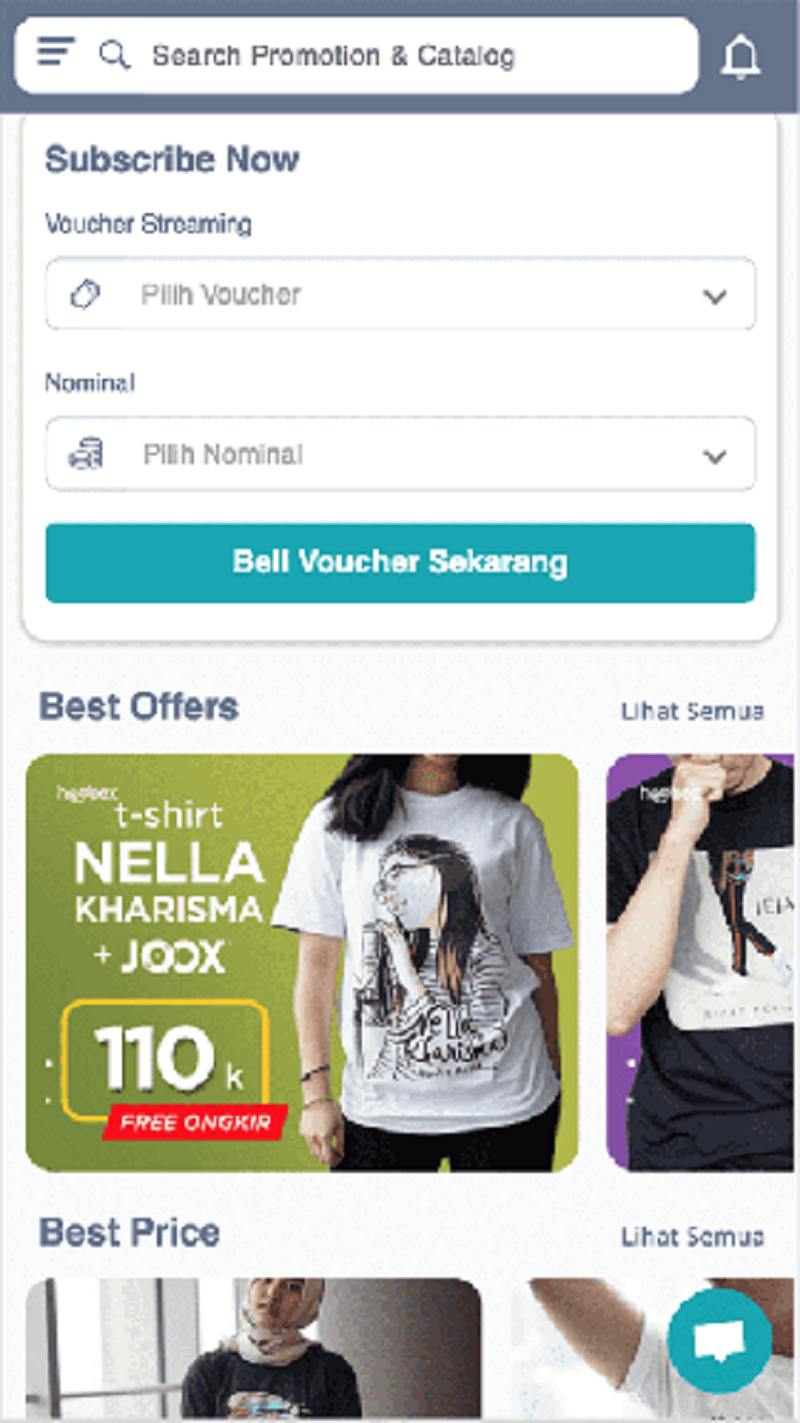Tap the search magnifier icon

115,54
